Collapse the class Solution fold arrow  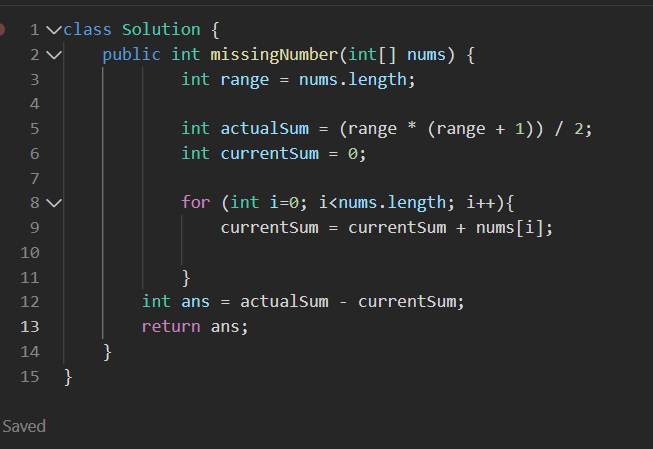pos(54,30)
